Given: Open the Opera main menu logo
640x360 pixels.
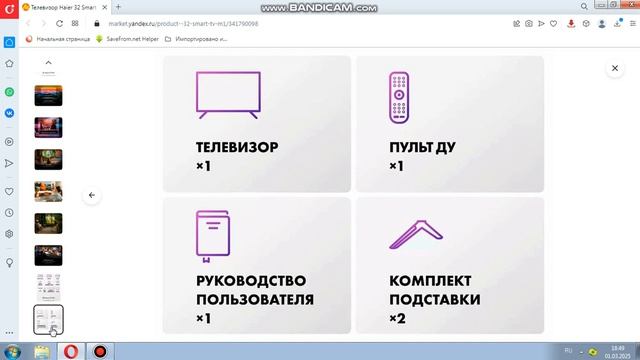Looking at the screenshot, I should 9,9.
